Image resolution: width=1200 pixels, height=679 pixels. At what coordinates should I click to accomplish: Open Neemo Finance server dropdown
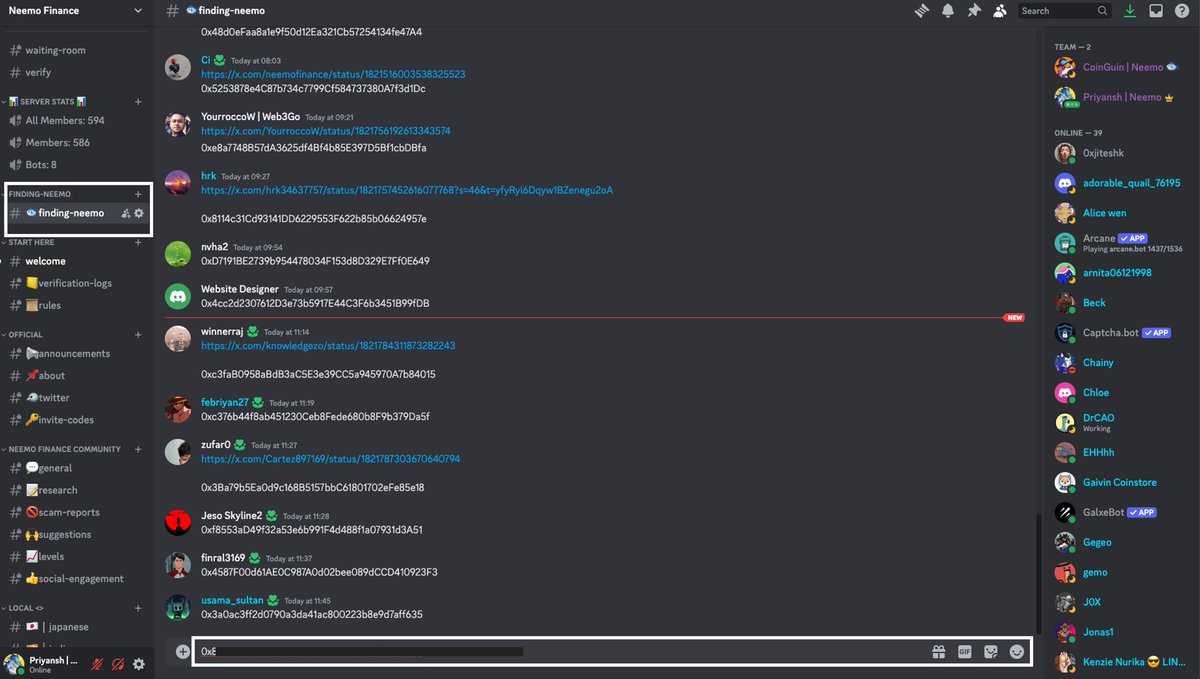click(77, 11)
